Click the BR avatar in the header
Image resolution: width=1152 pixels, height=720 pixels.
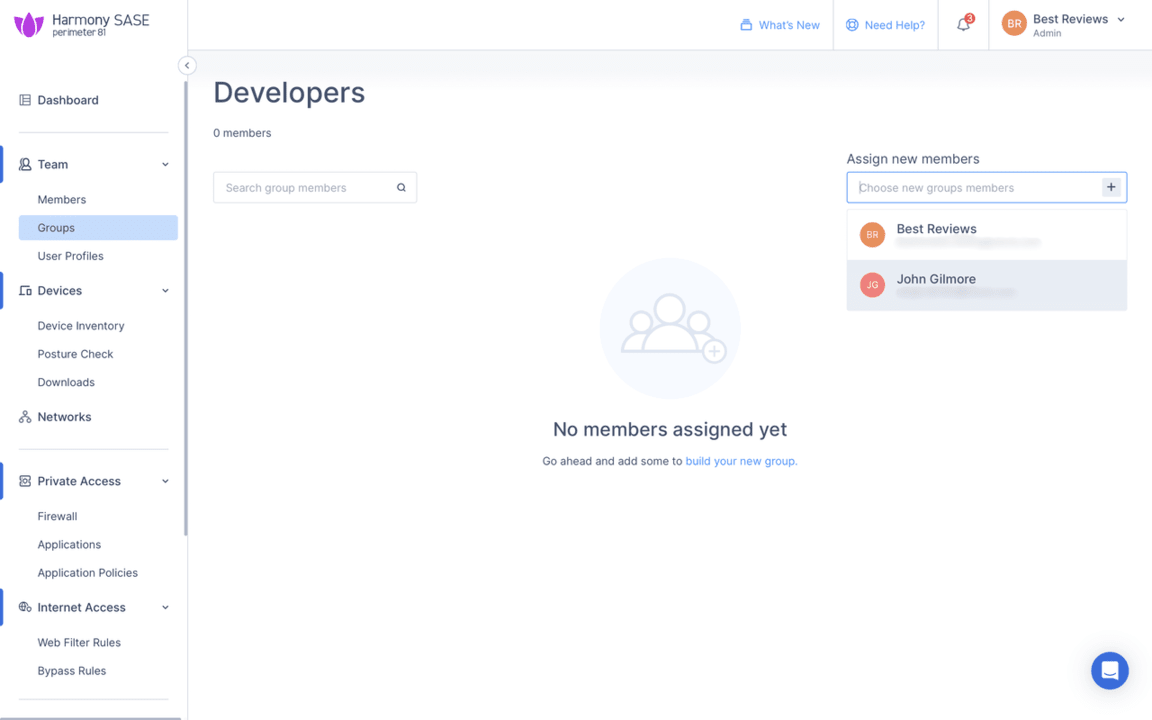coord(1014,25)
